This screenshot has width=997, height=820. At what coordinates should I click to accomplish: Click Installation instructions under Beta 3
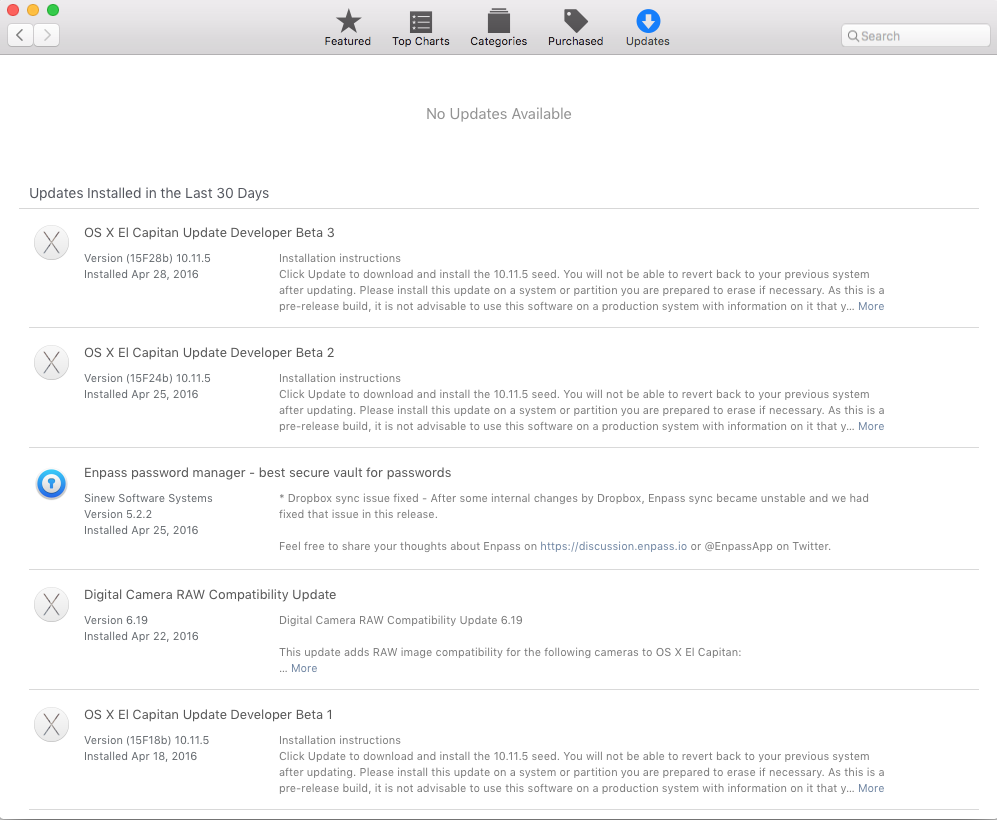[340, 259]
